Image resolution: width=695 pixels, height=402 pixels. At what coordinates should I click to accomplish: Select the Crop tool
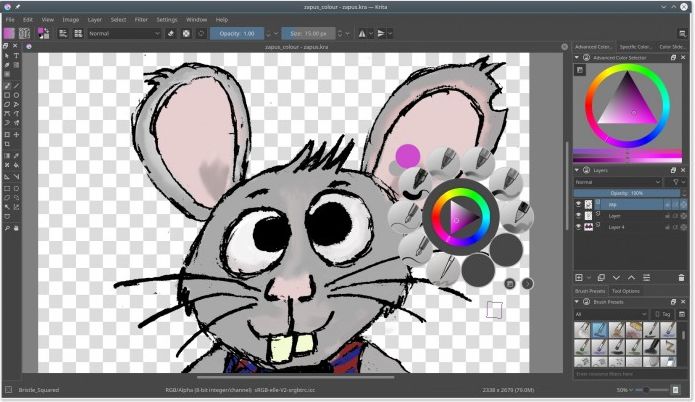click(x=7, y=144)
